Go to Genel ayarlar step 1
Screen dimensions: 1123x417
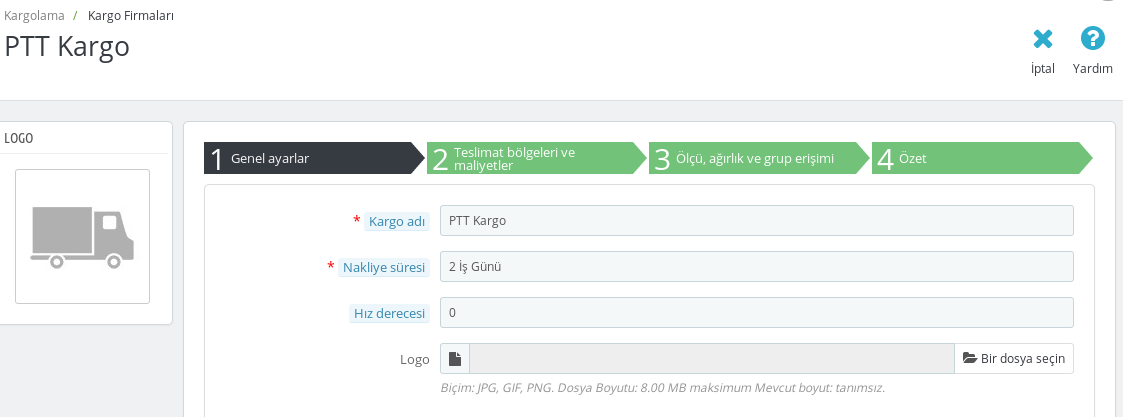pos(312,159)
